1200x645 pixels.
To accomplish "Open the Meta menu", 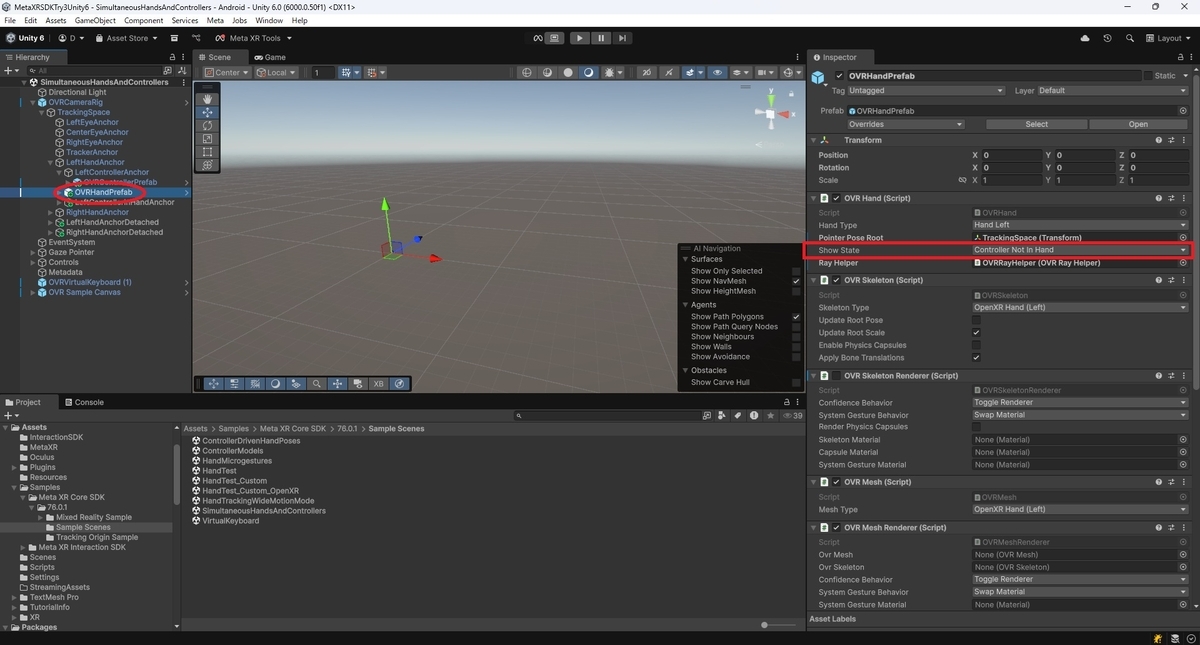I will tap(215, 20).
